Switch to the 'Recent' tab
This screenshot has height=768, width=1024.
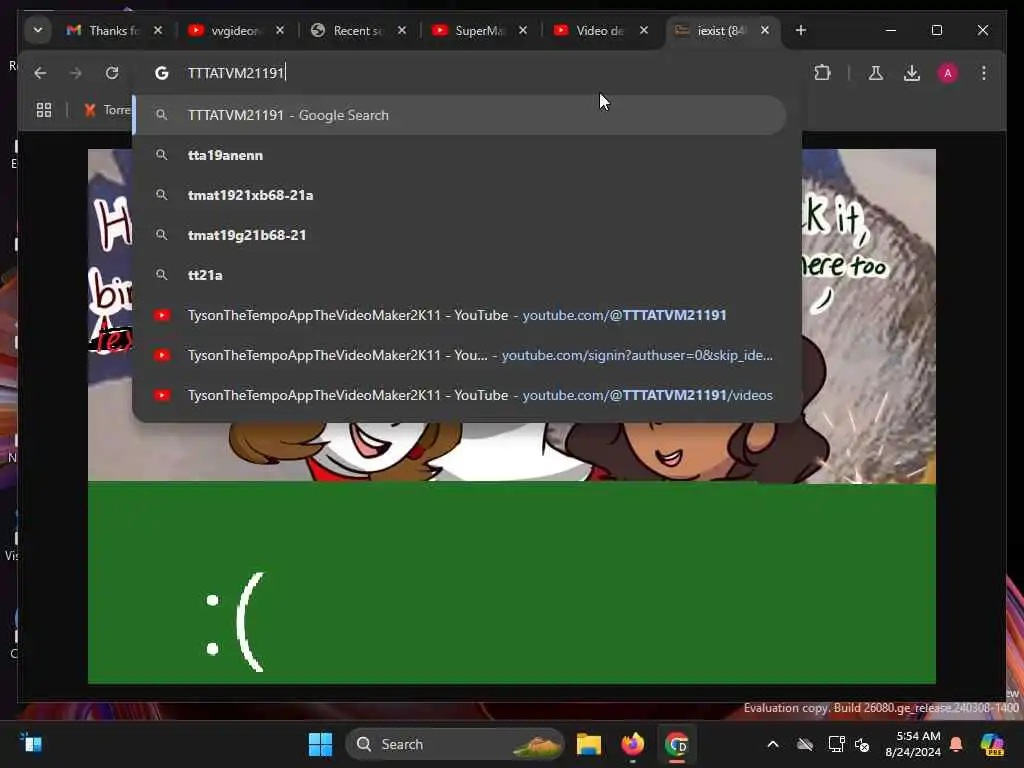pyautogui.click(x=347, y=30)
